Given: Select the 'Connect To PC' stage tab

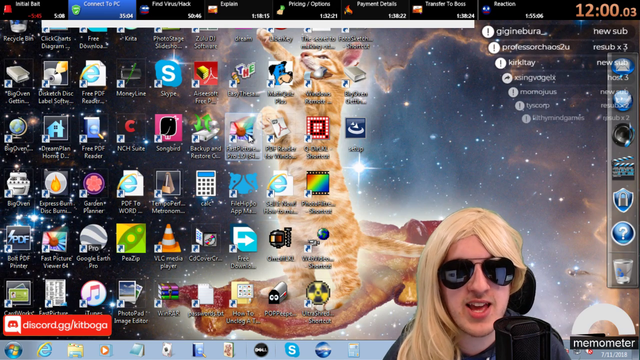Looking at the screenshot, I should click(102, 10).
